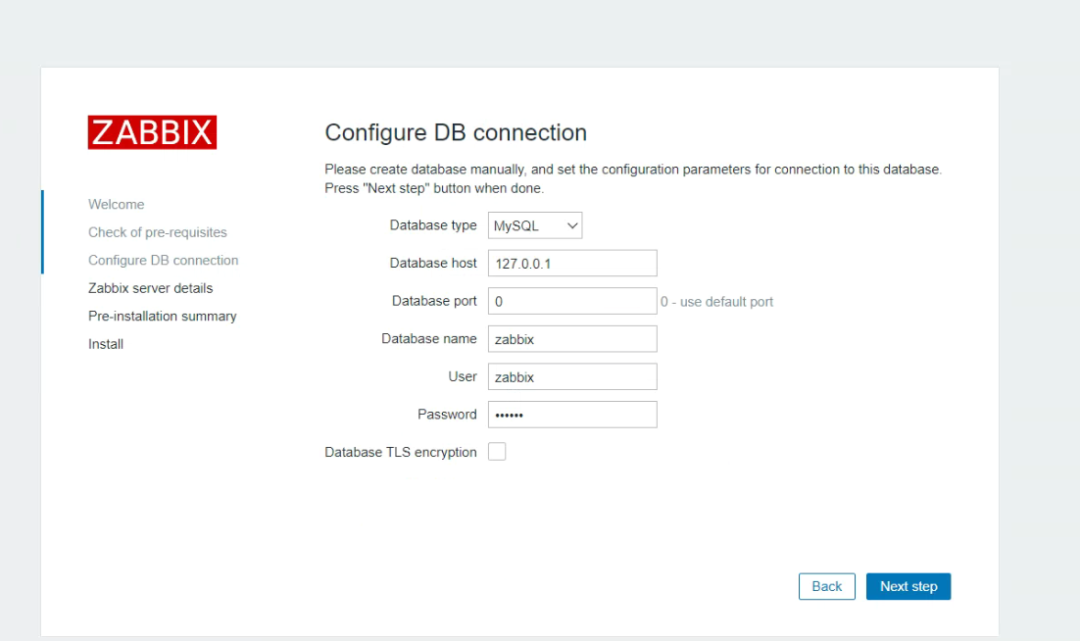Select Configure DB connection sidebar step
The width and height of the screenshot is (1080, 641).
[163, 260]
